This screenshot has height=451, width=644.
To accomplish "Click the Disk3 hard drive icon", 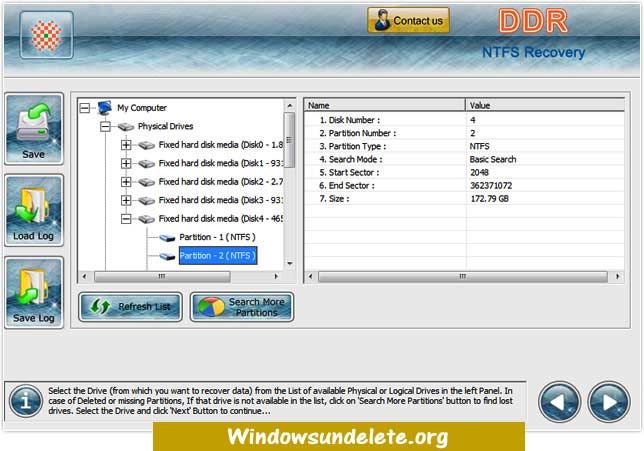I will point(146,200).
